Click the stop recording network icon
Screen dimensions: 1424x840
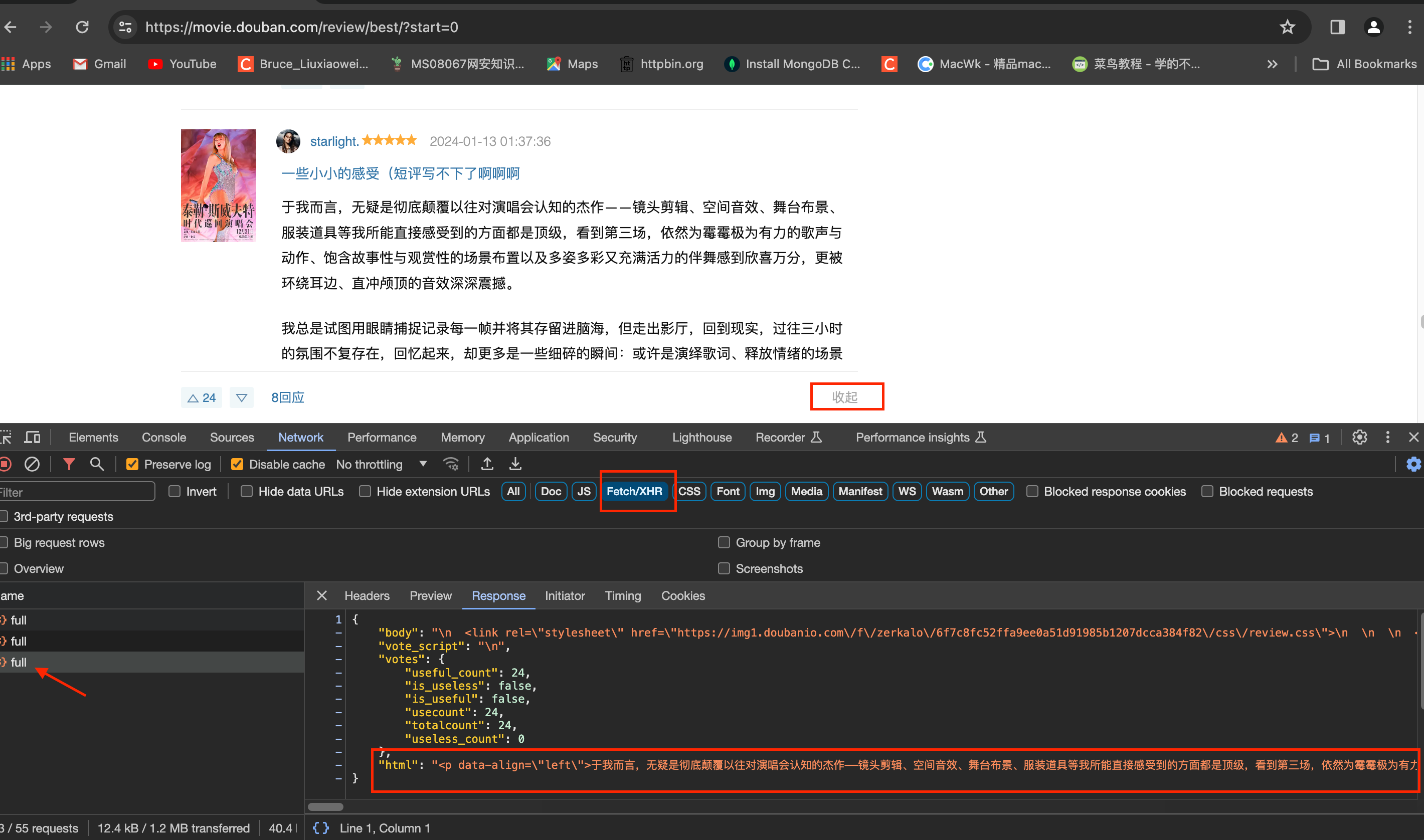[8, 464]
